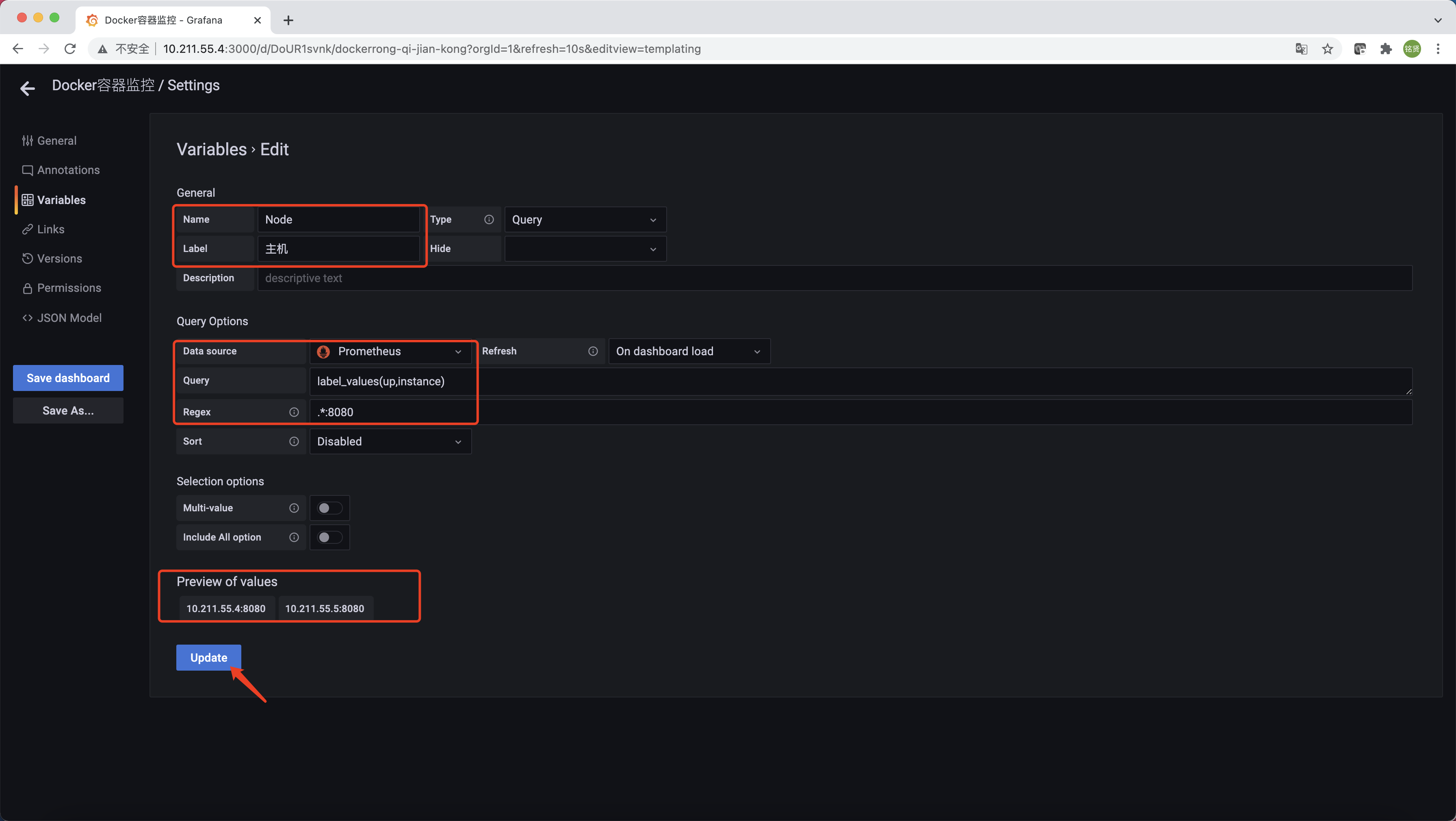This screenshot has width=1456, height=821.
Task: Click the browser translate page icon
Action: click(1301, 49)
